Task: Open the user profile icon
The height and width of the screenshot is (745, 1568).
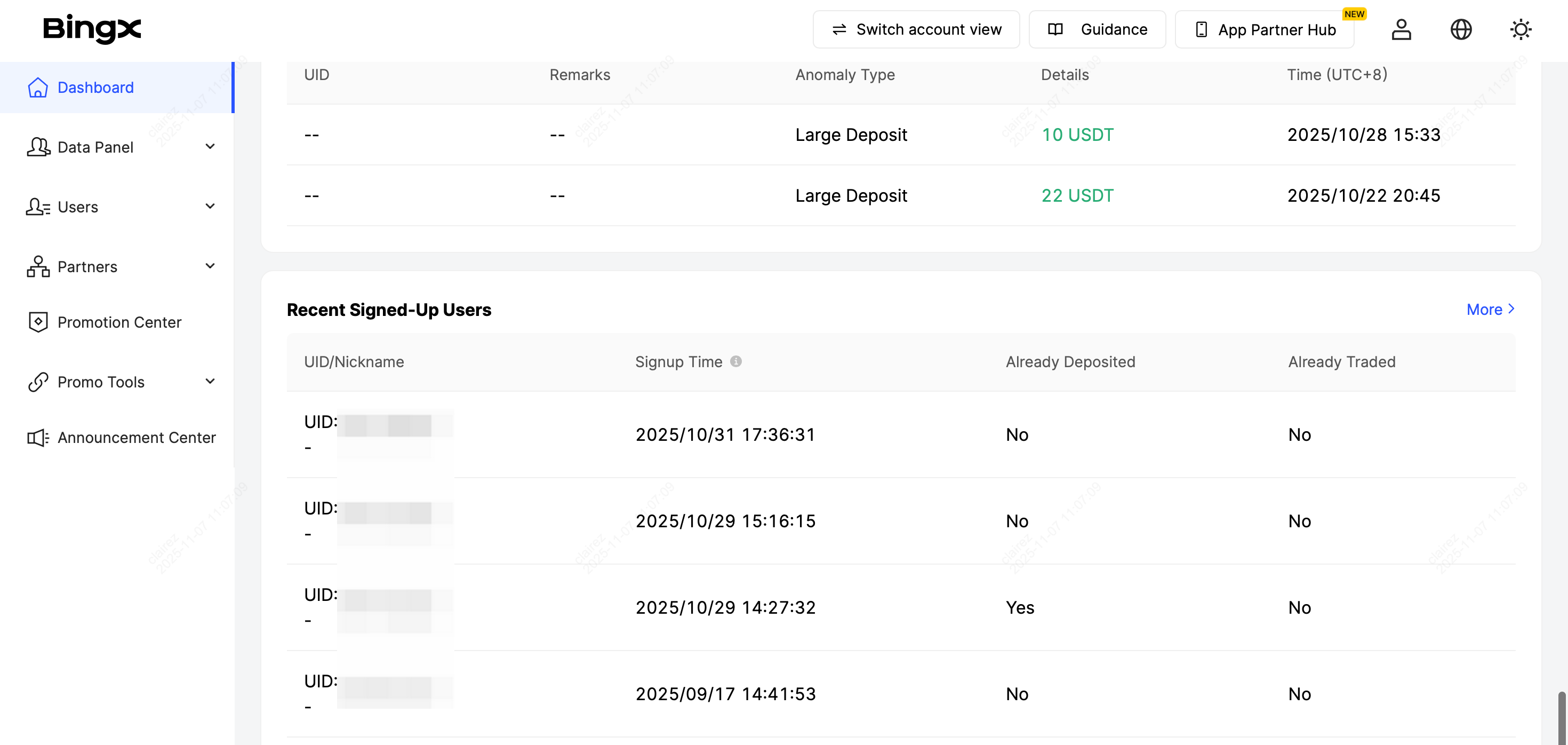Action: tap(1401, 29)
